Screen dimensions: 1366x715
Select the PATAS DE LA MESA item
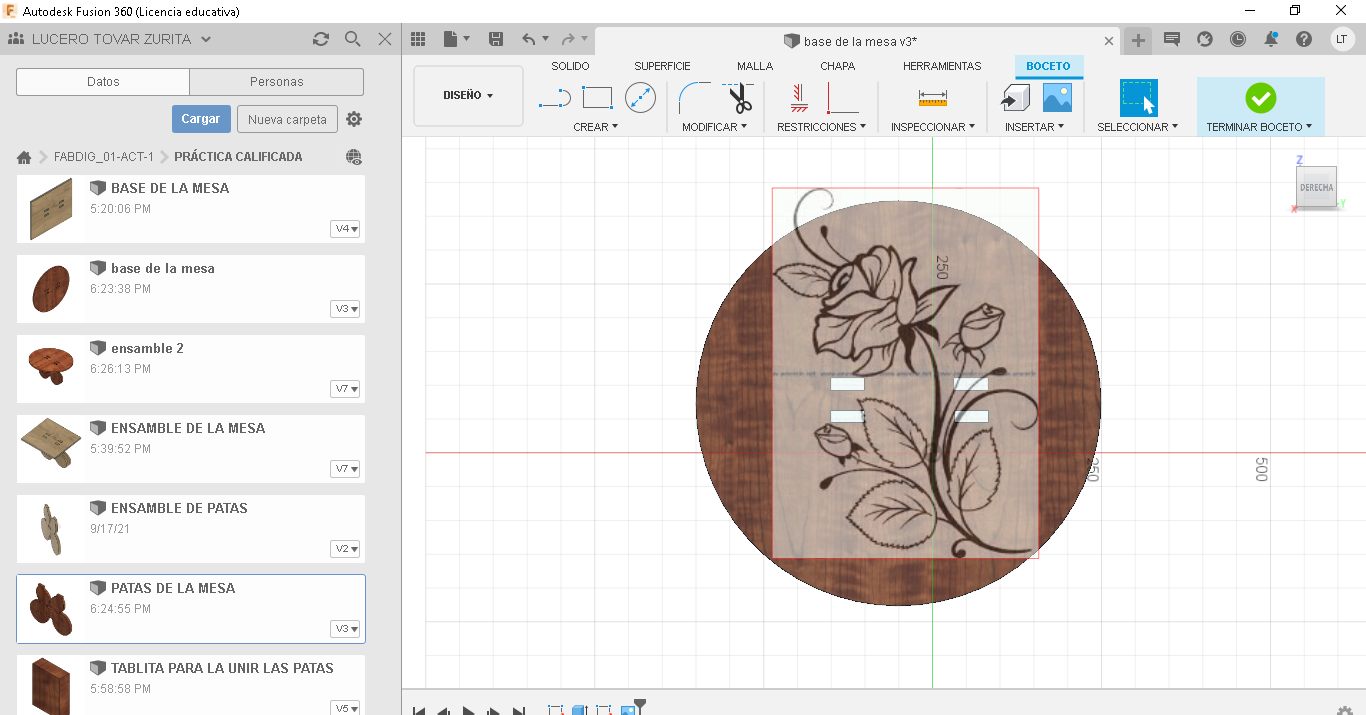191,608
